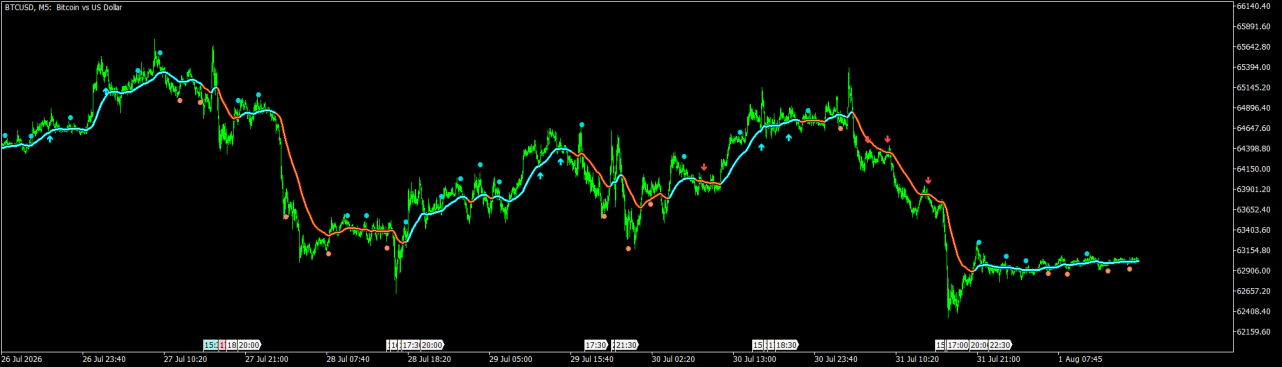Image resolution: width=1282 pixels, height=367 pixels.
Task: Select the 64150.00 price label
Action: pyautogui.click(x=1255, y=169)
